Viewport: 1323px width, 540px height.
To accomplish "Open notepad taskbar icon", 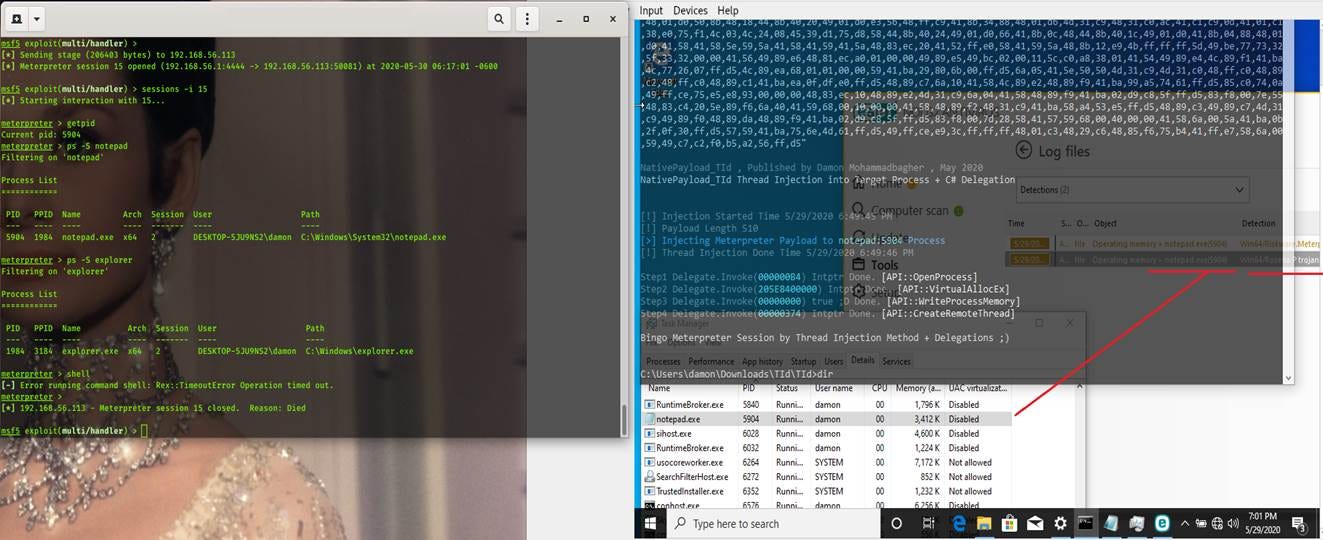I will (x=1112, y=524).
